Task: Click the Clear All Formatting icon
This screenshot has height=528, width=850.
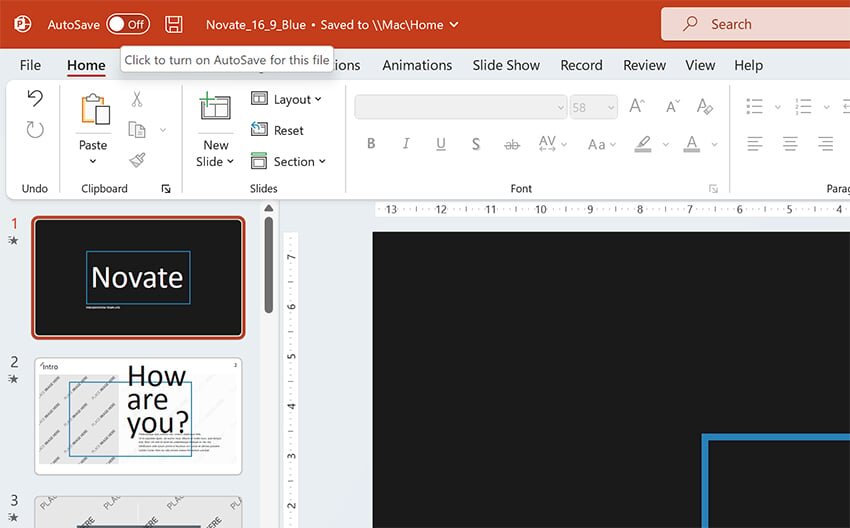Action: (x=705, y=106)
